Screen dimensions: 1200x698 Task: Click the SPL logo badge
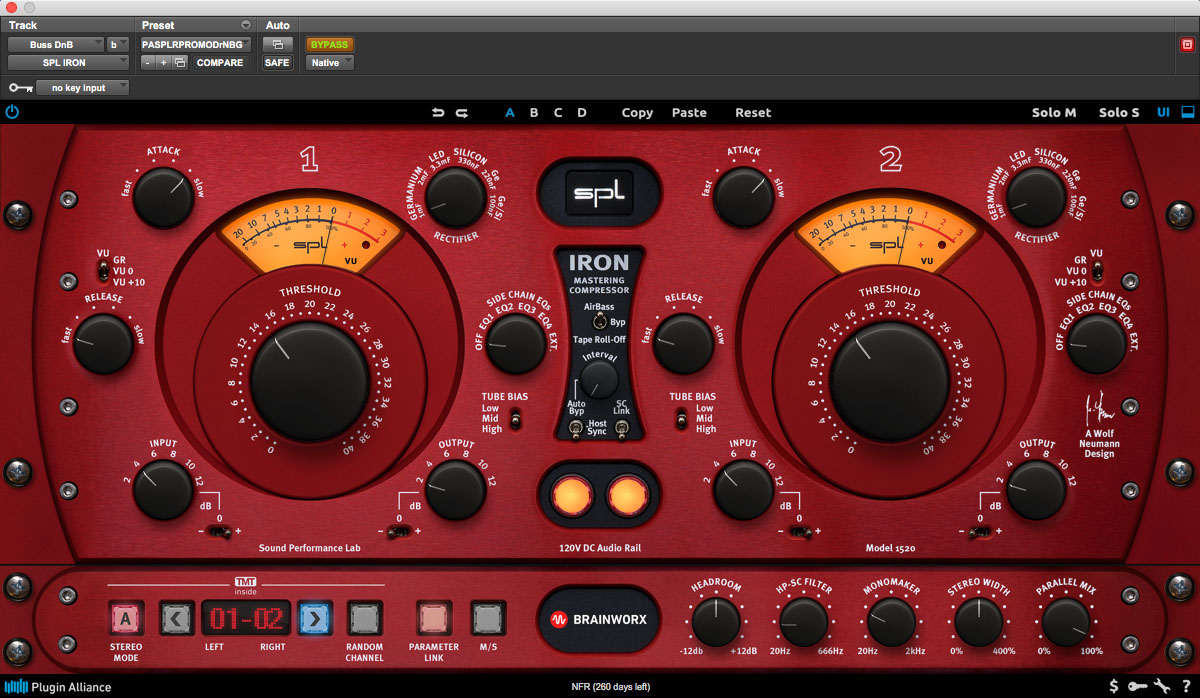[599, 193]
